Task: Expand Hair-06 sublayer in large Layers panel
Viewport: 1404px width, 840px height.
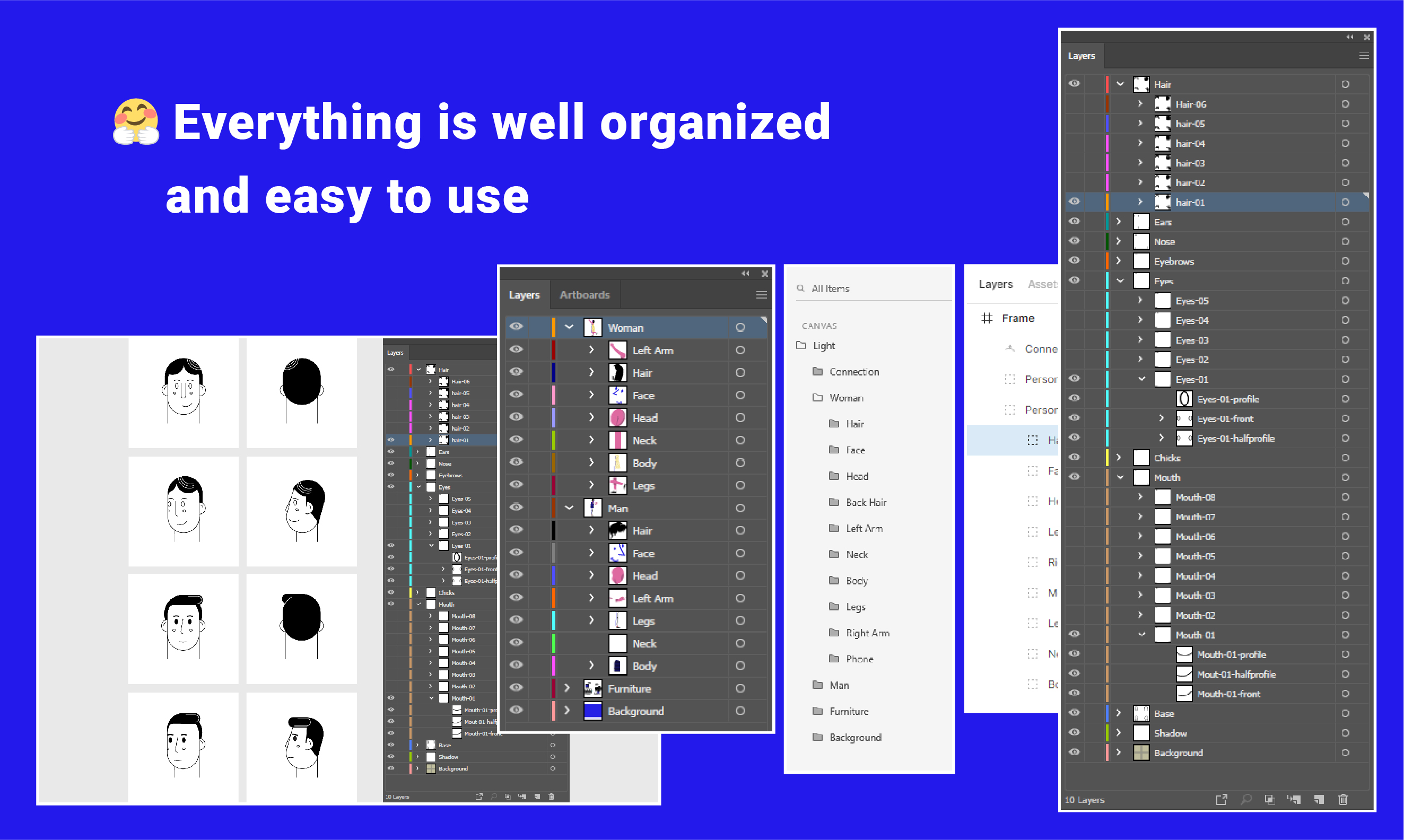Action: pos(1140,103)
